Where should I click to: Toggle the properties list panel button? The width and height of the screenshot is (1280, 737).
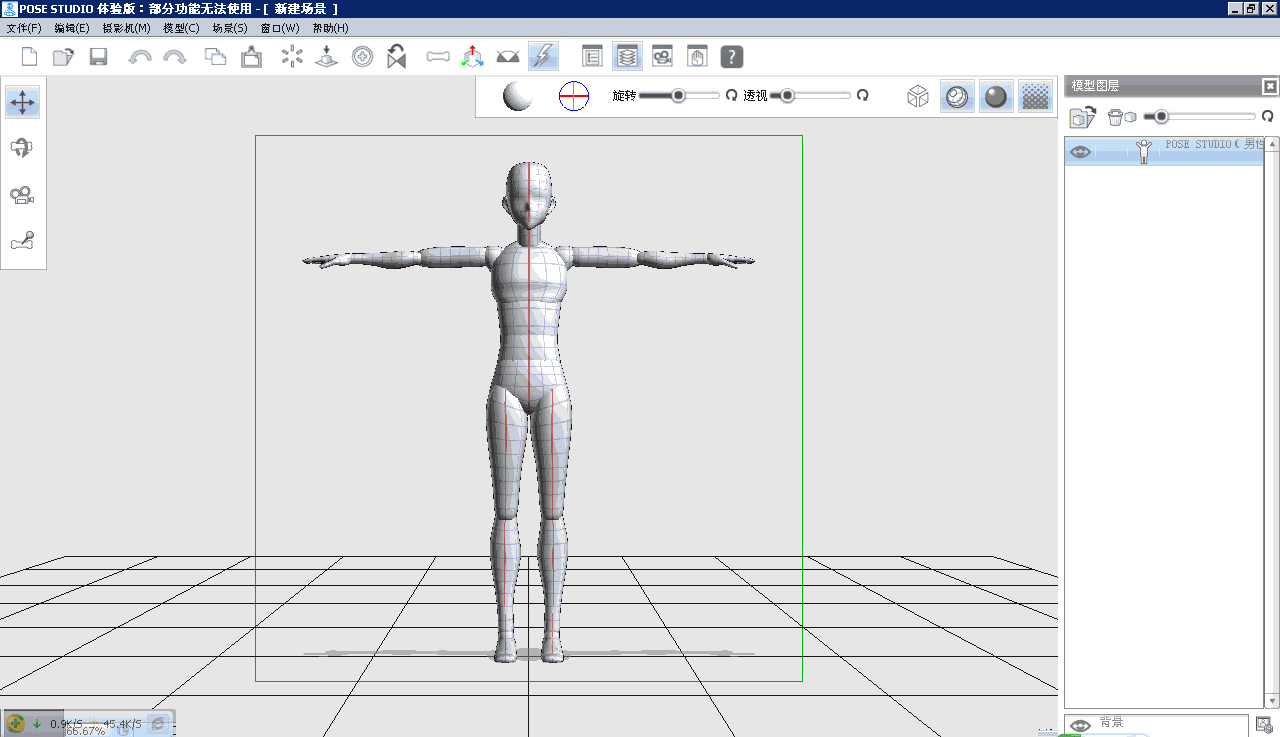click(x=592, y=57)
